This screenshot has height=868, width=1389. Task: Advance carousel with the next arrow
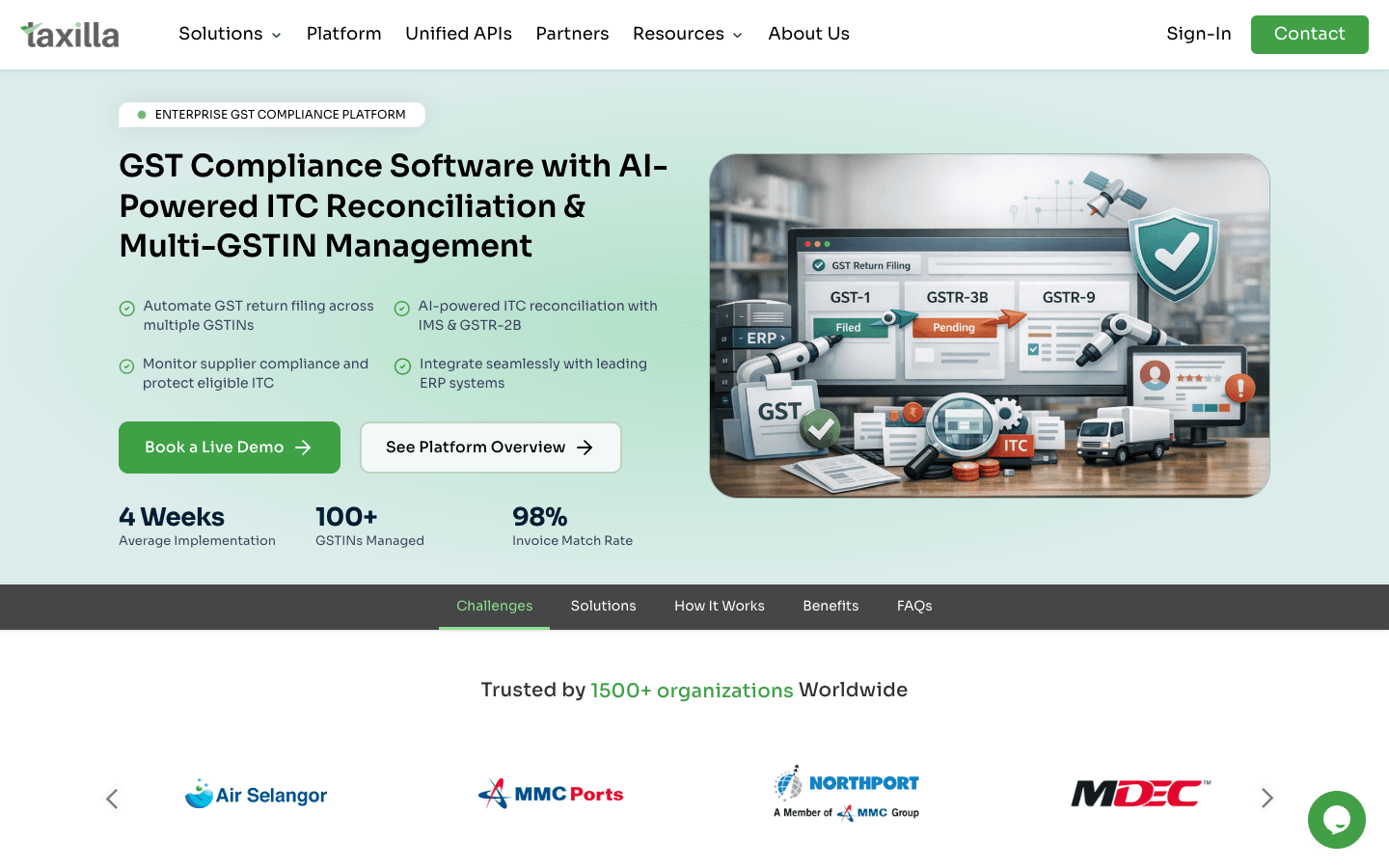(x=1267, y=798)
